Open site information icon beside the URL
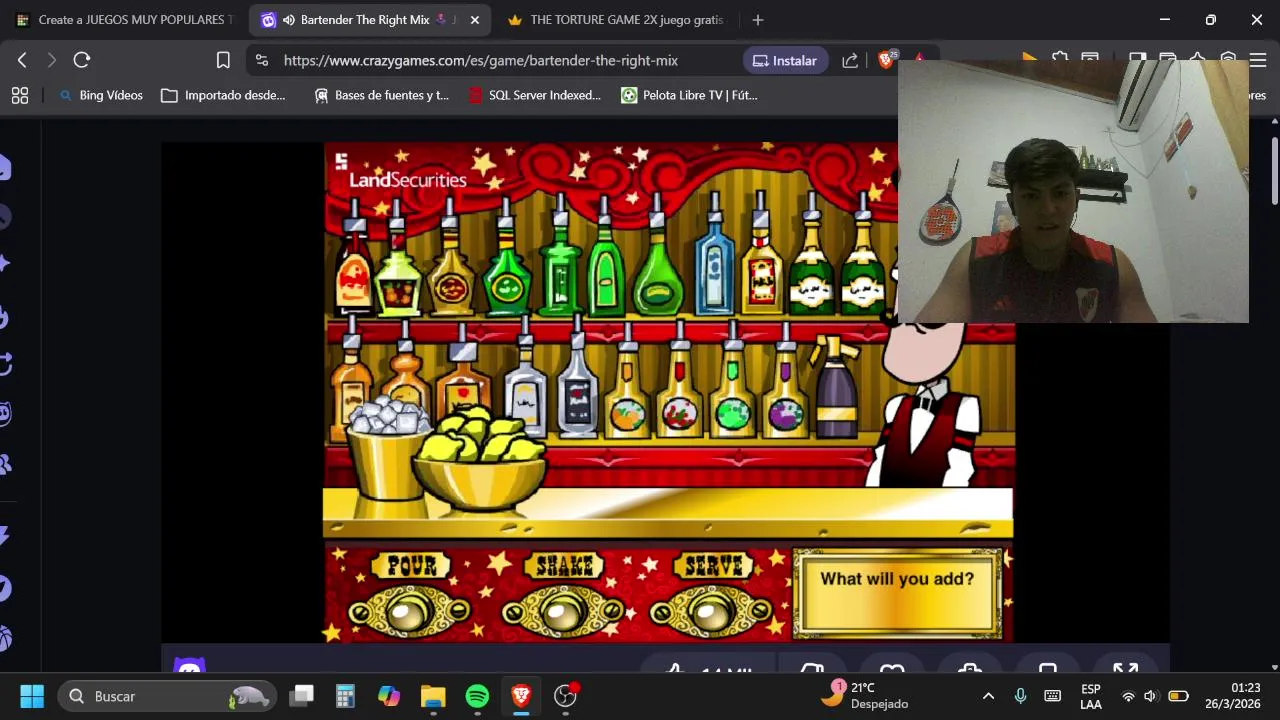Viewport: 1280px width, 720px height. (x=262, y=60)
